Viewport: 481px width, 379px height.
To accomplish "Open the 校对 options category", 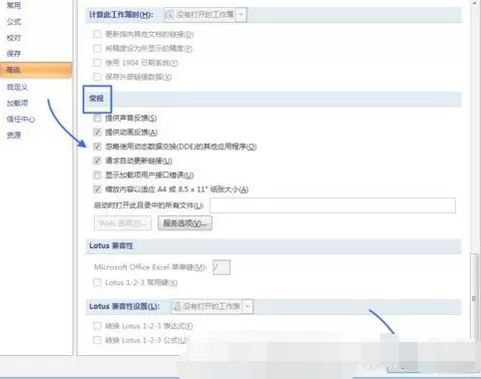I will (x=14, y=38).
